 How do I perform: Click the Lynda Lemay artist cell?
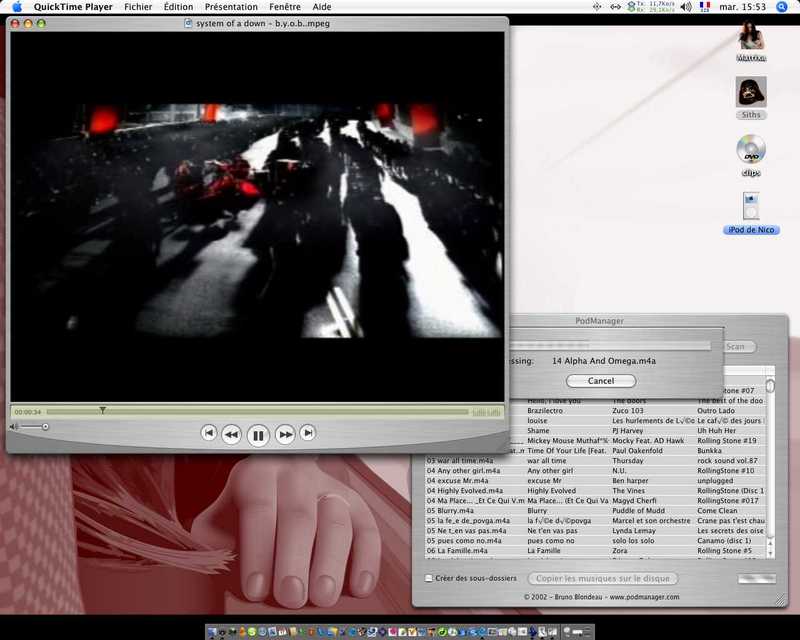point(634,531)
